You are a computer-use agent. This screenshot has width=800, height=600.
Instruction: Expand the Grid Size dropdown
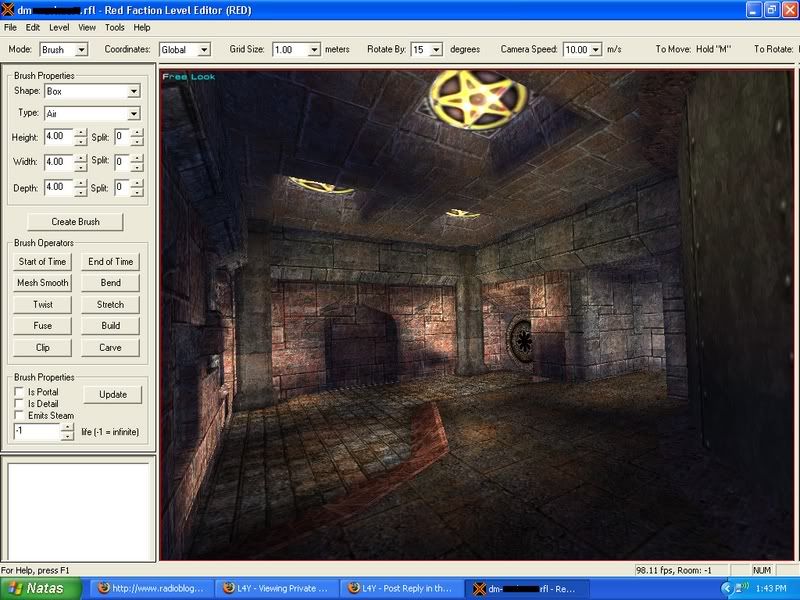click(x=314, y=49)
